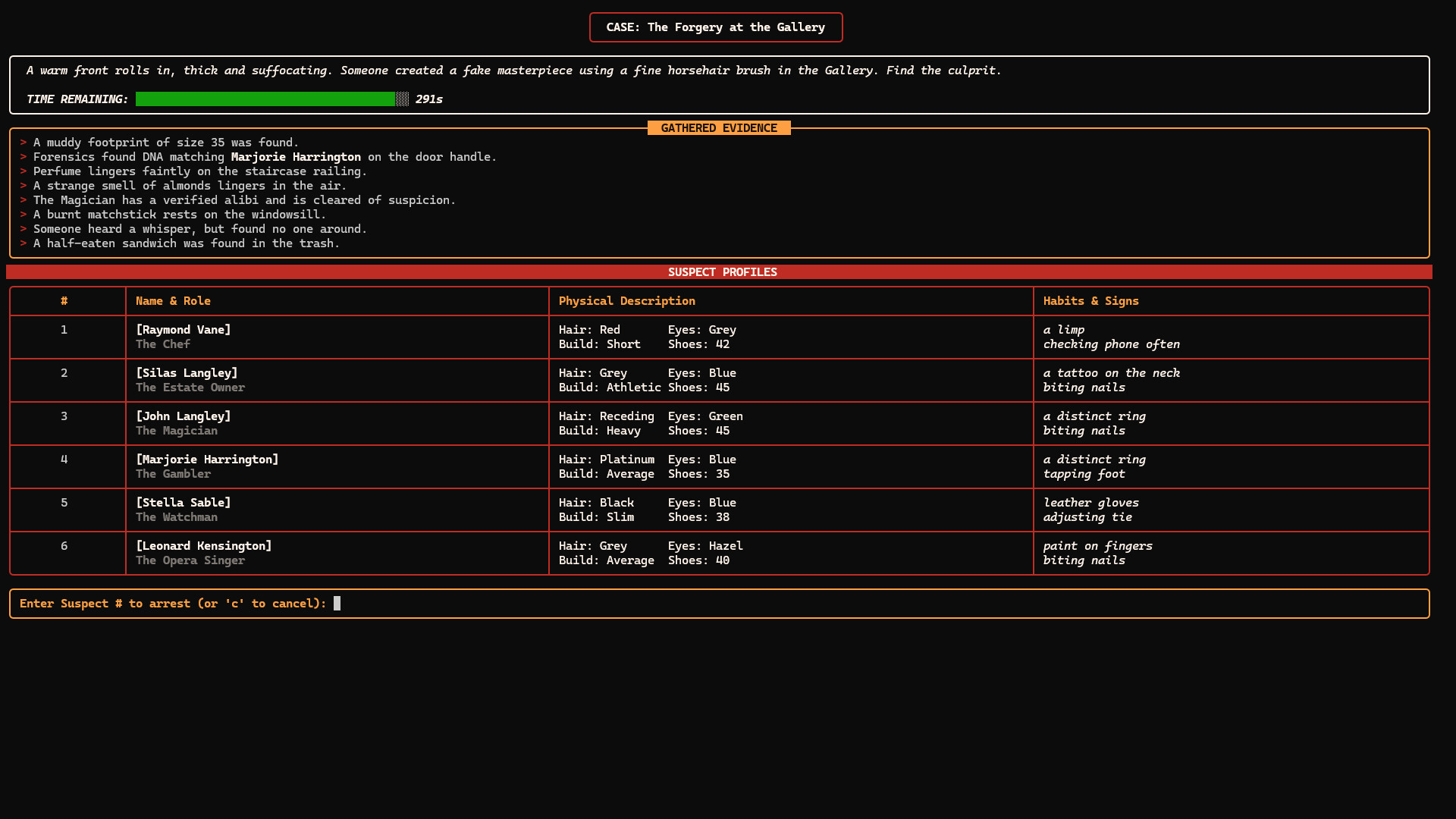Select the SUSPECT PROFILES header
The height and width of the screenshot is (819, 1456).
(721, 271)
